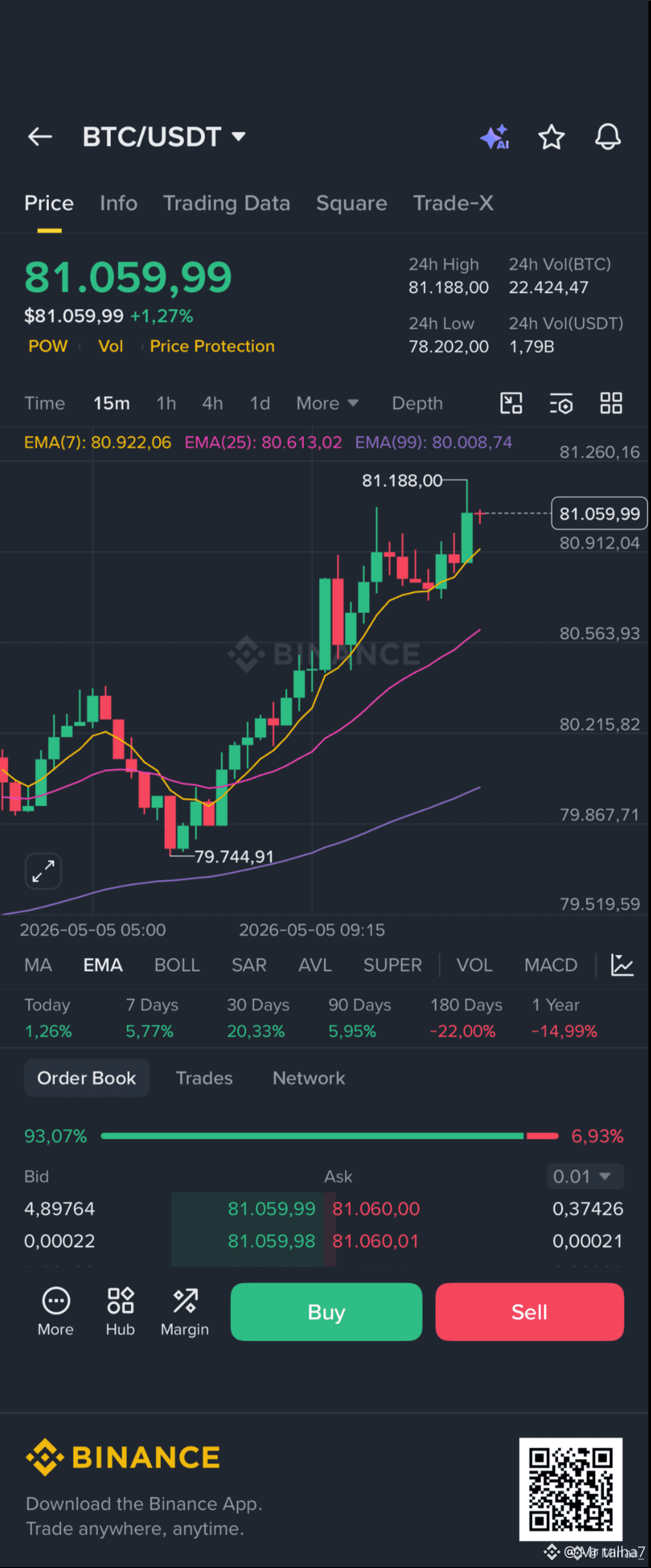This screenshot has height=1568, width=651.
Task: Select the Time chart interval
Action: coord(45,403)
